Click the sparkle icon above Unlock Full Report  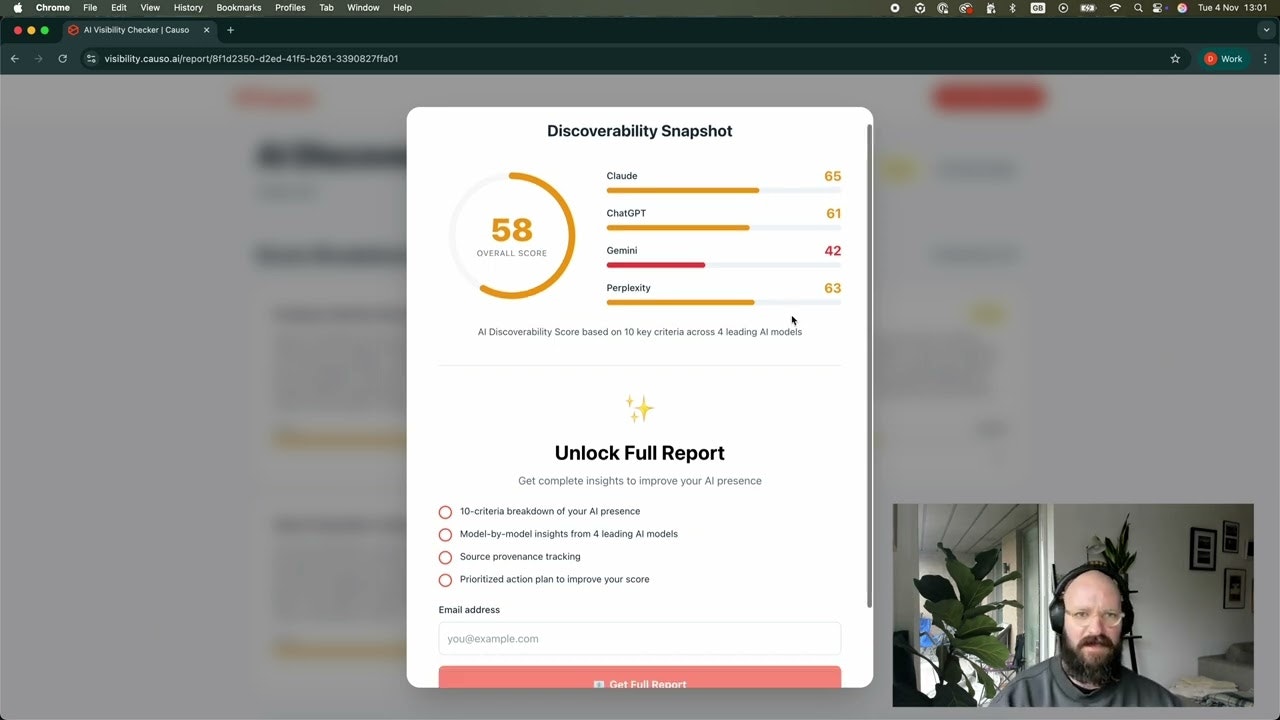639,408
